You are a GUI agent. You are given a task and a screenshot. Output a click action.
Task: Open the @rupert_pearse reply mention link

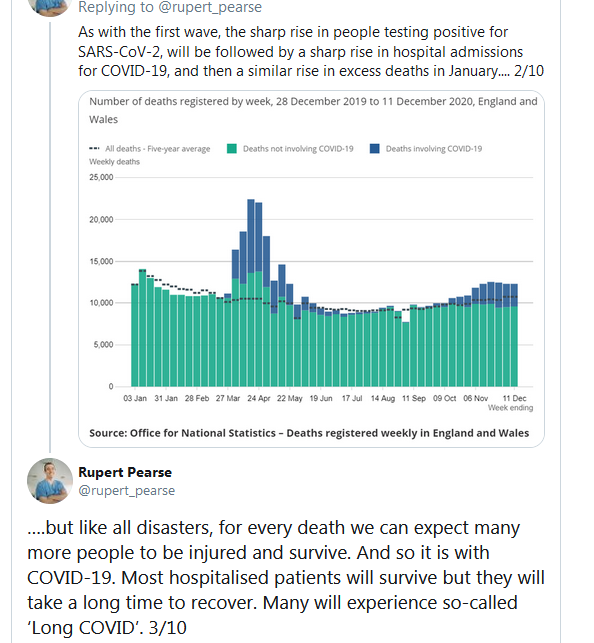coord(210,7)
